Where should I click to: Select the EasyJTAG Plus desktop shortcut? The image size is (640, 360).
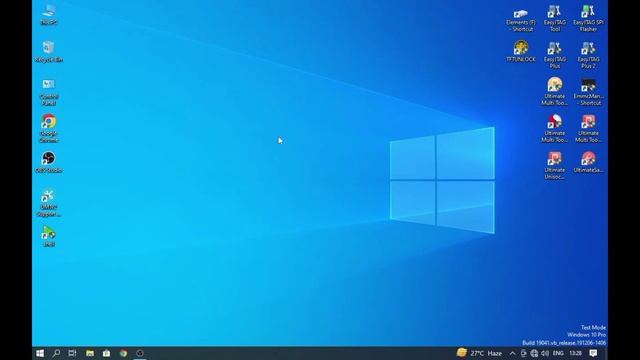coord(555,55)
